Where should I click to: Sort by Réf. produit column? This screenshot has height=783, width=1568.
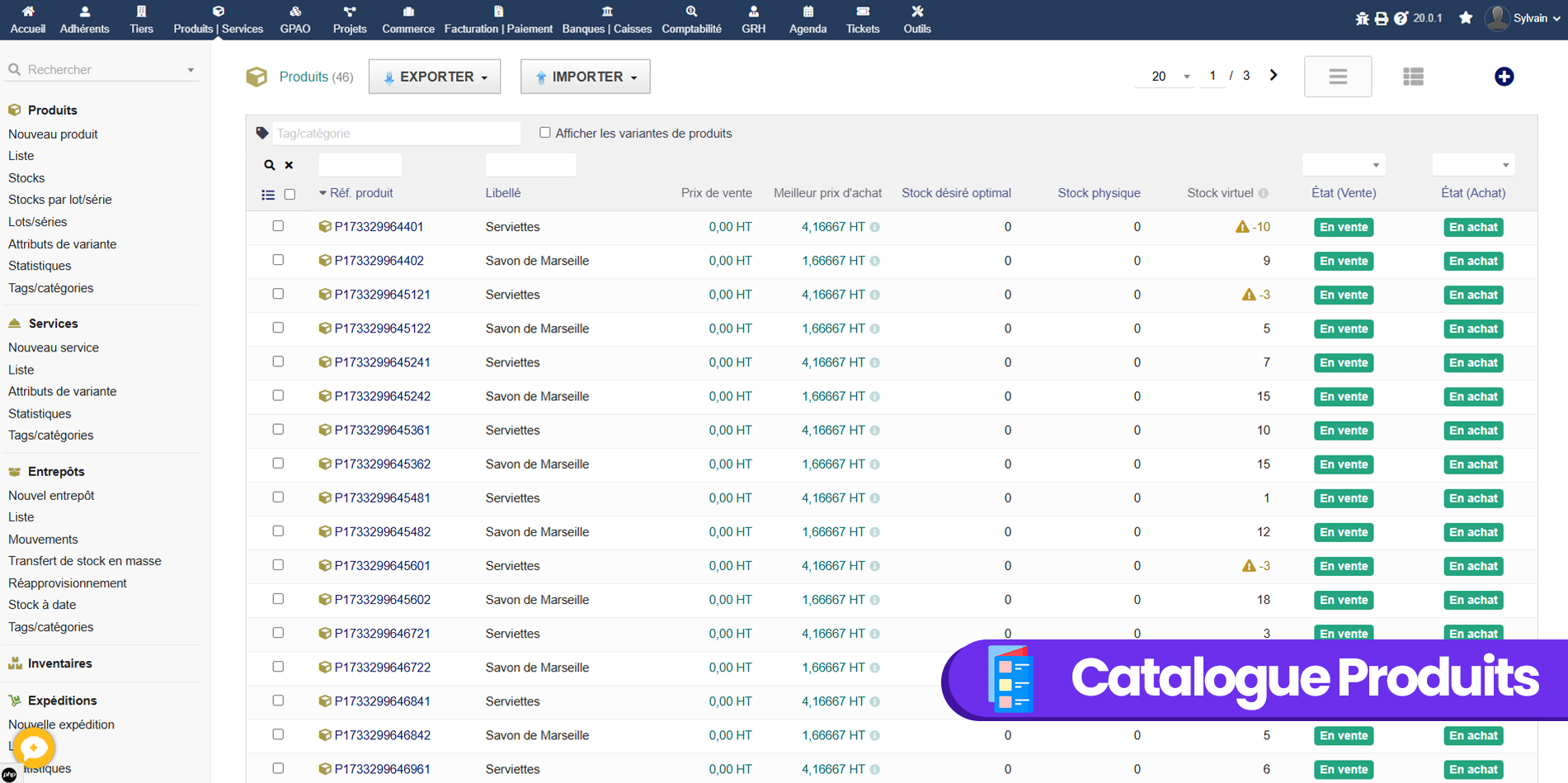coord(361,193)
